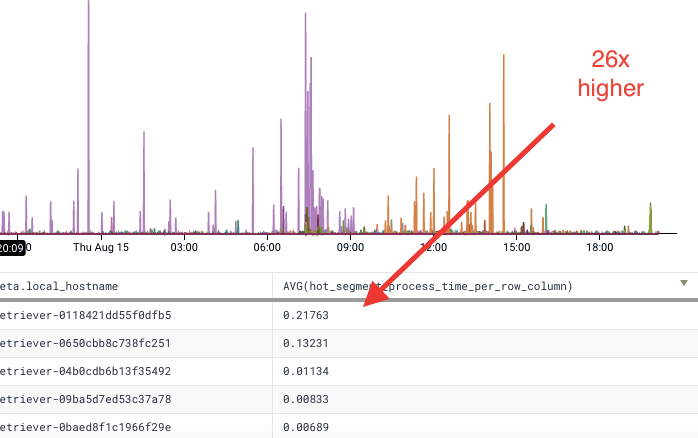Click the 09:00 time axis label

point(349,246)
